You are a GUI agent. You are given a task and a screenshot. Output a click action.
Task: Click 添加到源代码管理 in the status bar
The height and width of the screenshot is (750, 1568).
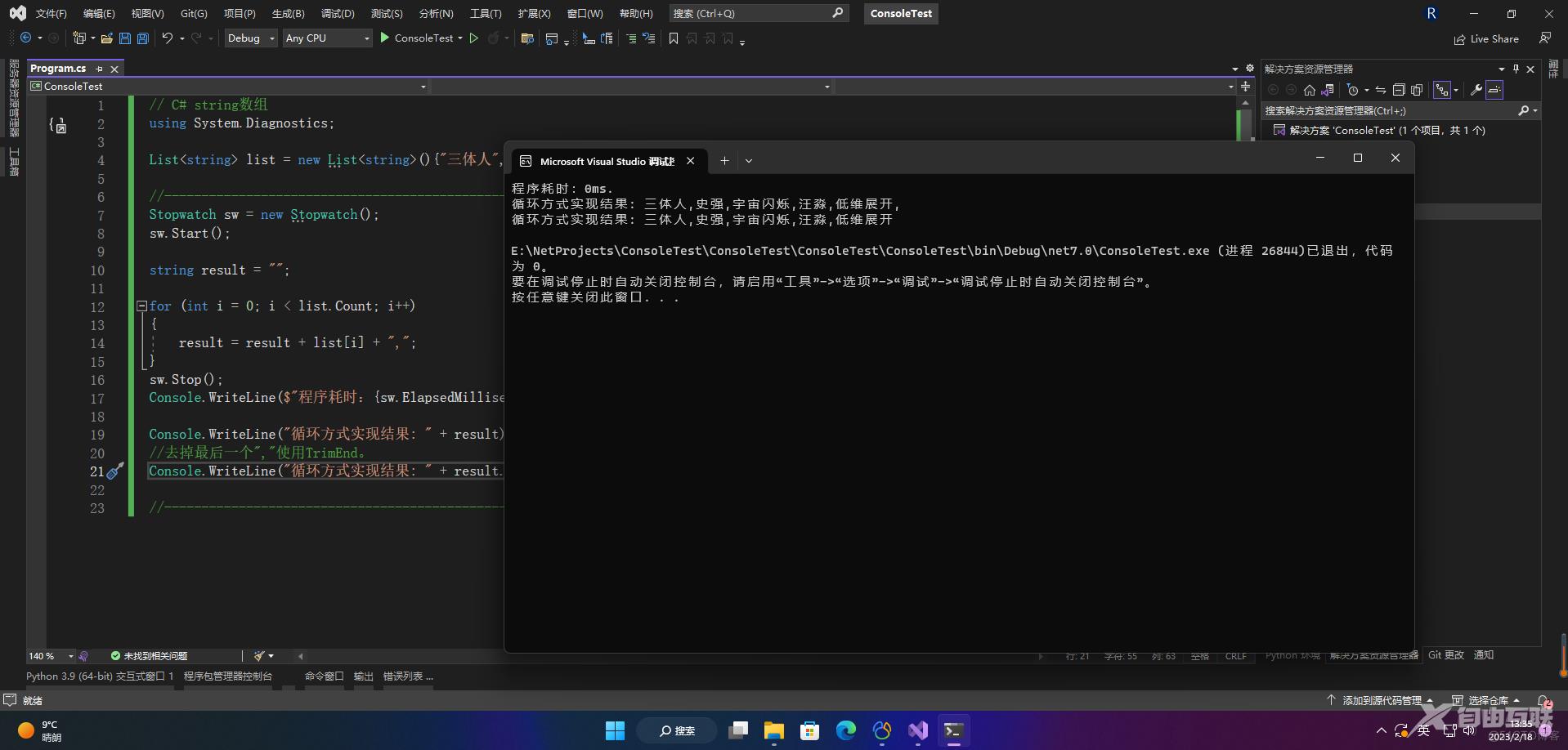tap(1380, 701)
